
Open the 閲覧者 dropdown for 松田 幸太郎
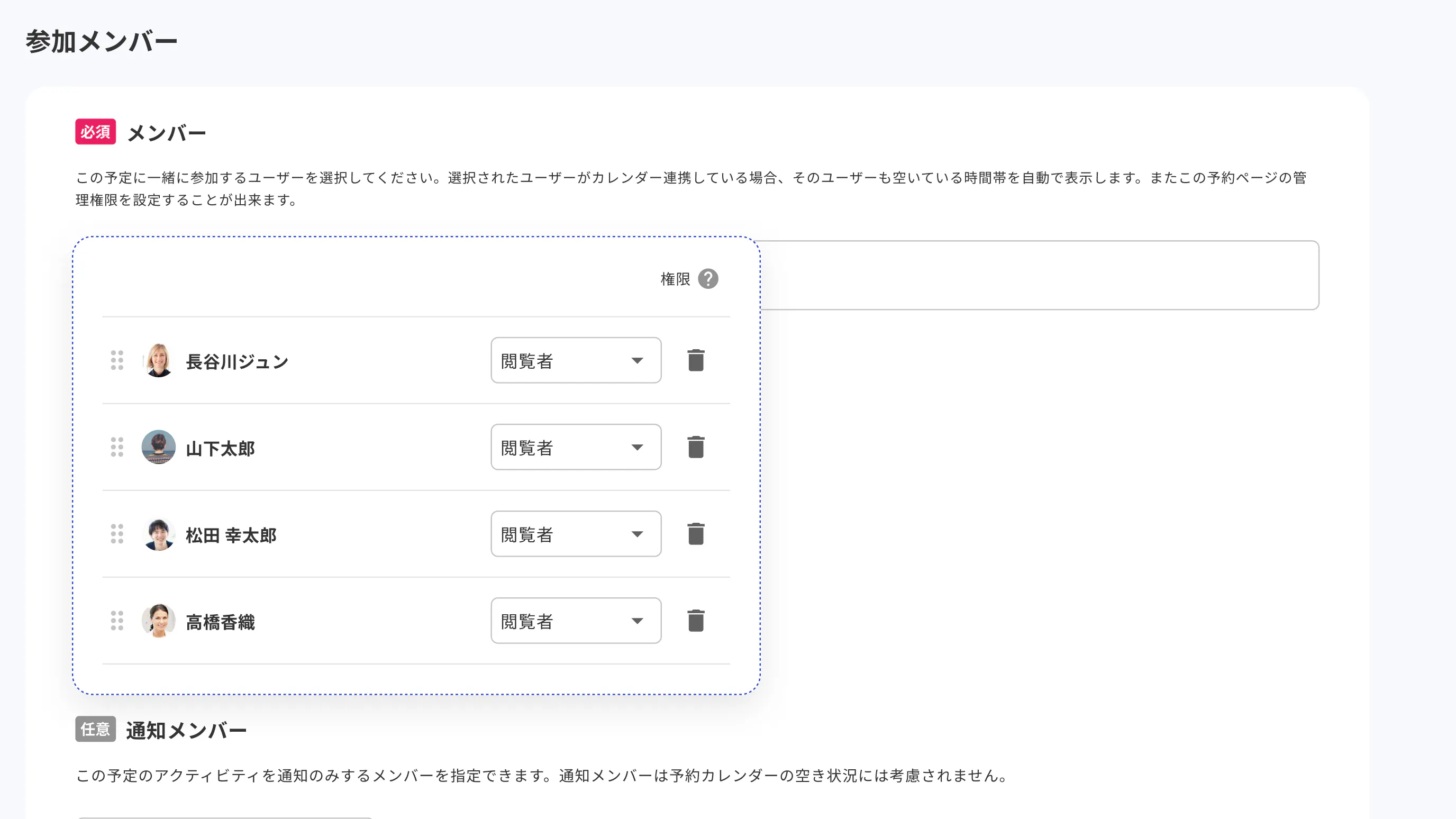576,533
